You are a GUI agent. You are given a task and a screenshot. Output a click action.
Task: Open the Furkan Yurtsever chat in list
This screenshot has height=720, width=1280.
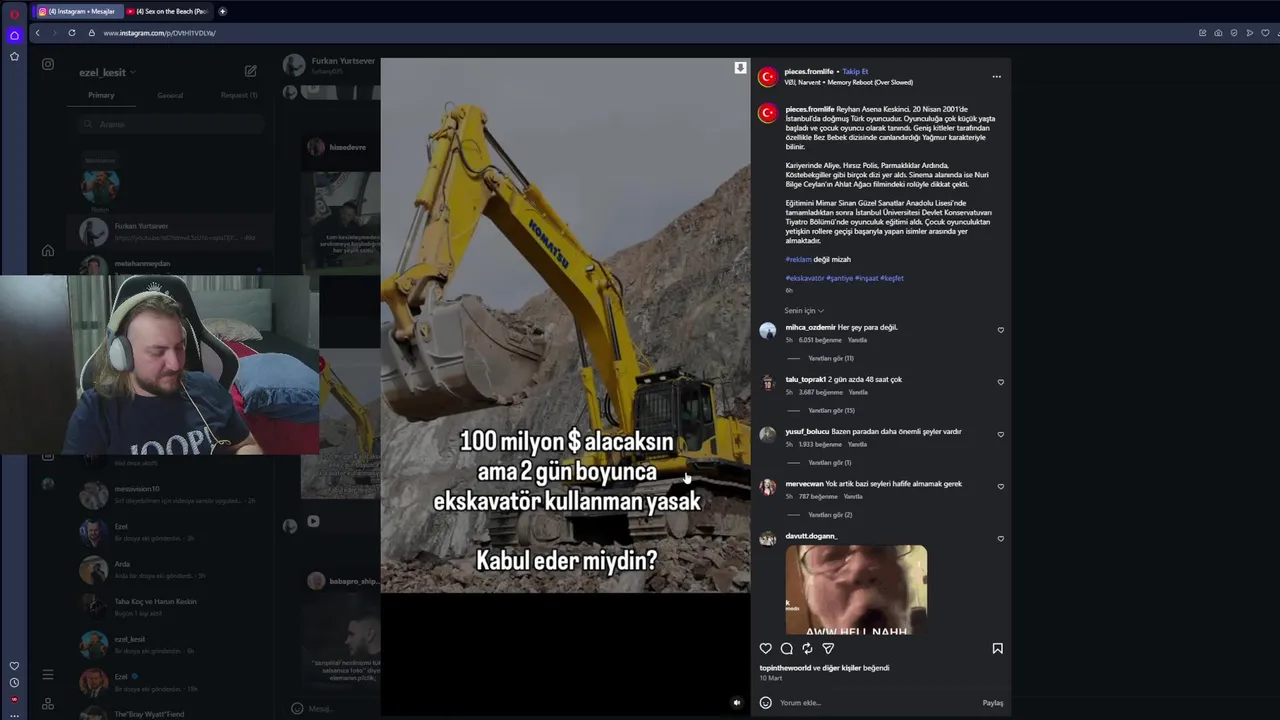171,232
